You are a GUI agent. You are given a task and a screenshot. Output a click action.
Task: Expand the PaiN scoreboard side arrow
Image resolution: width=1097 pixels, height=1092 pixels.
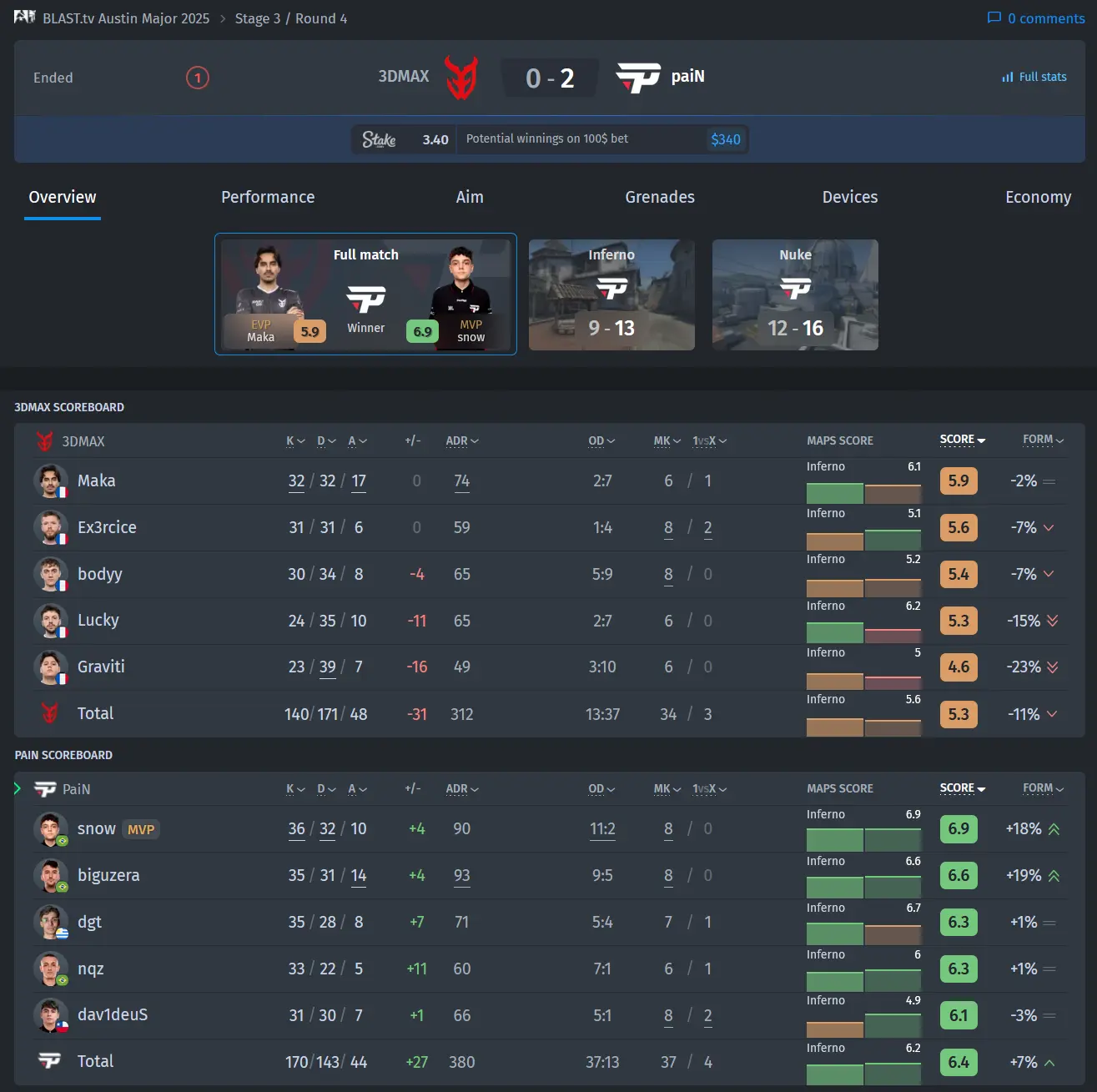pos(17,788)
